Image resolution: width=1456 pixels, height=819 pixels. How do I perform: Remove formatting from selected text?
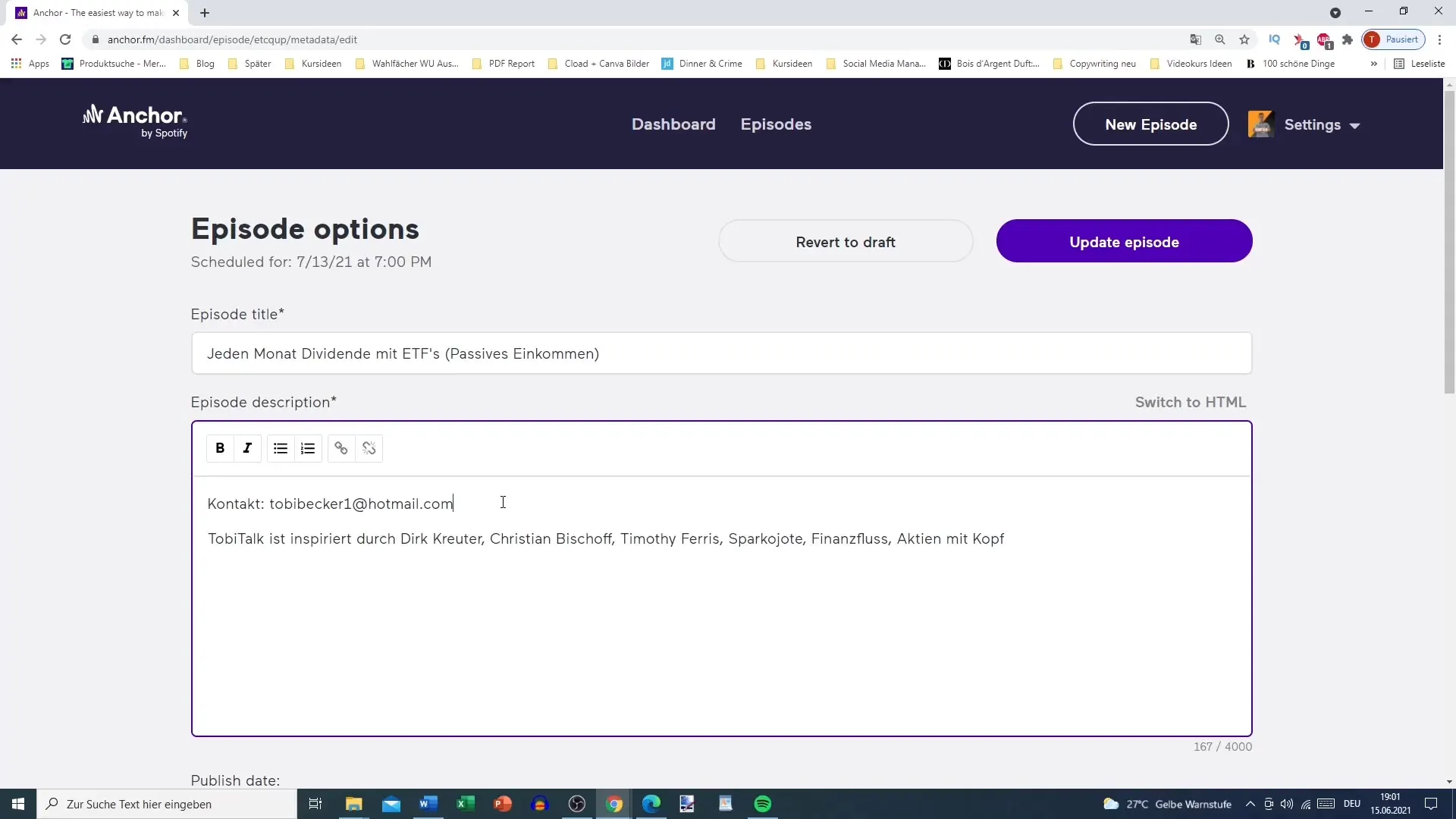[x=369, y=448]
